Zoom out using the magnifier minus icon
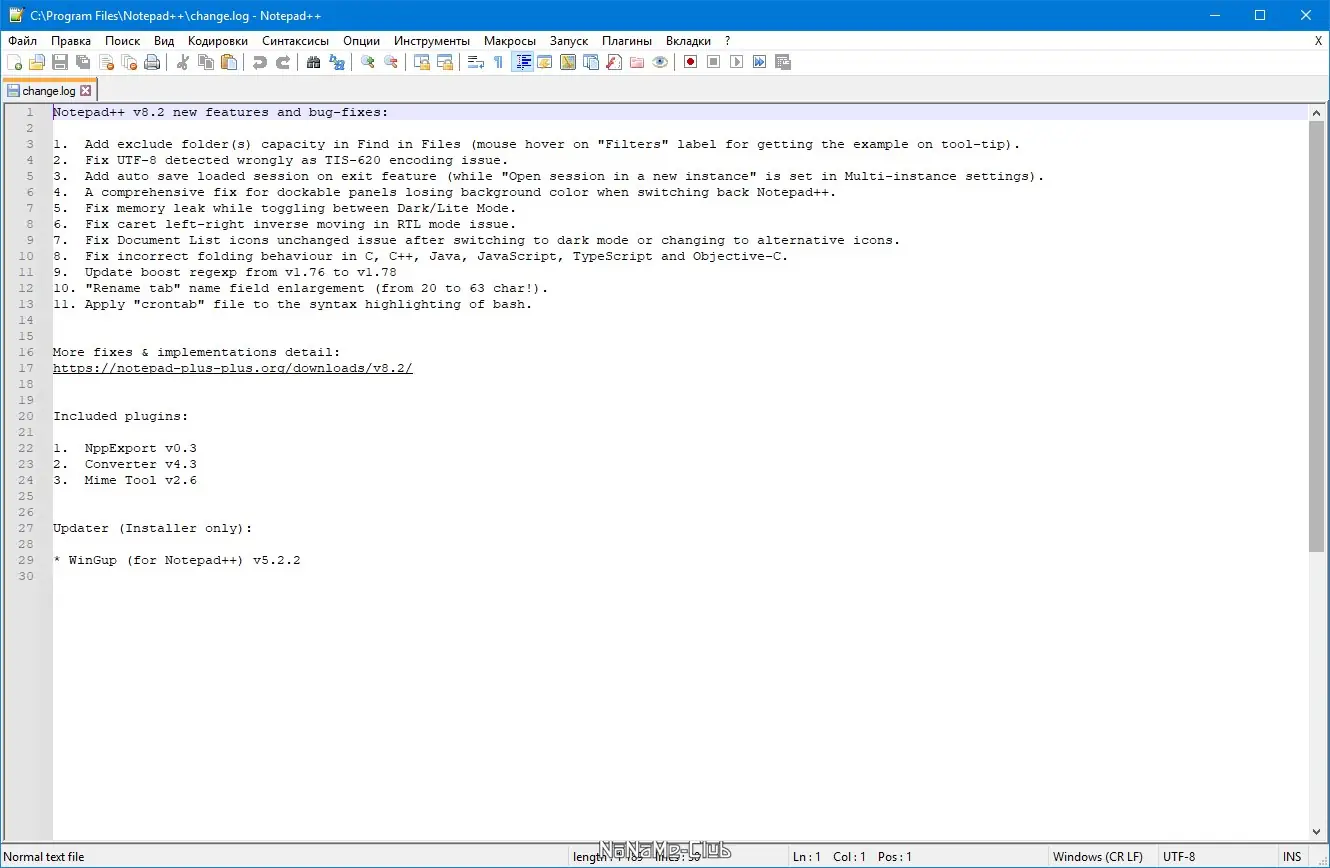This screenshot has height=868, width=1330. [391, 62]
